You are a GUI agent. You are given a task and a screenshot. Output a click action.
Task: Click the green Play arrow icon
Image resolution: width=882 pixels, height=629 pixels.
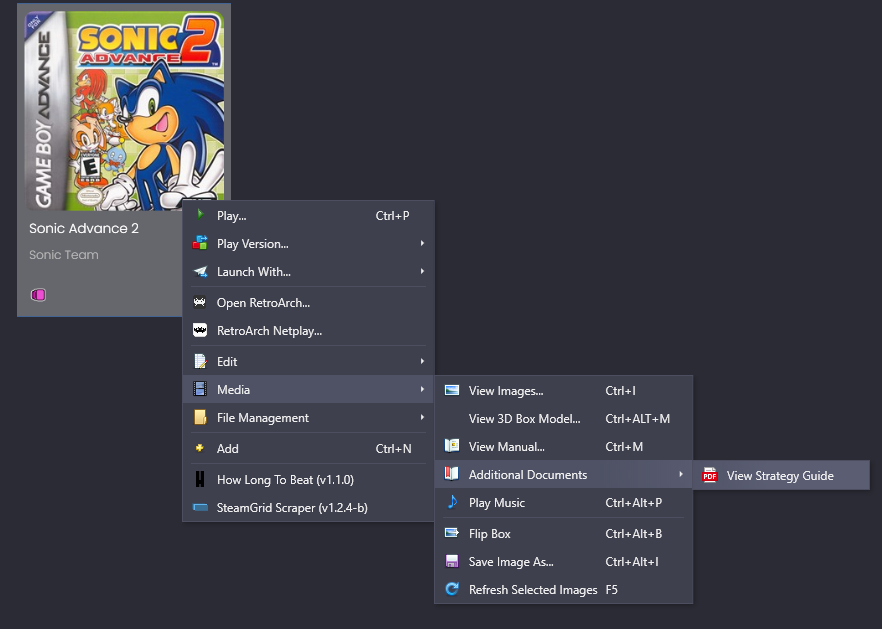[200, 214]
